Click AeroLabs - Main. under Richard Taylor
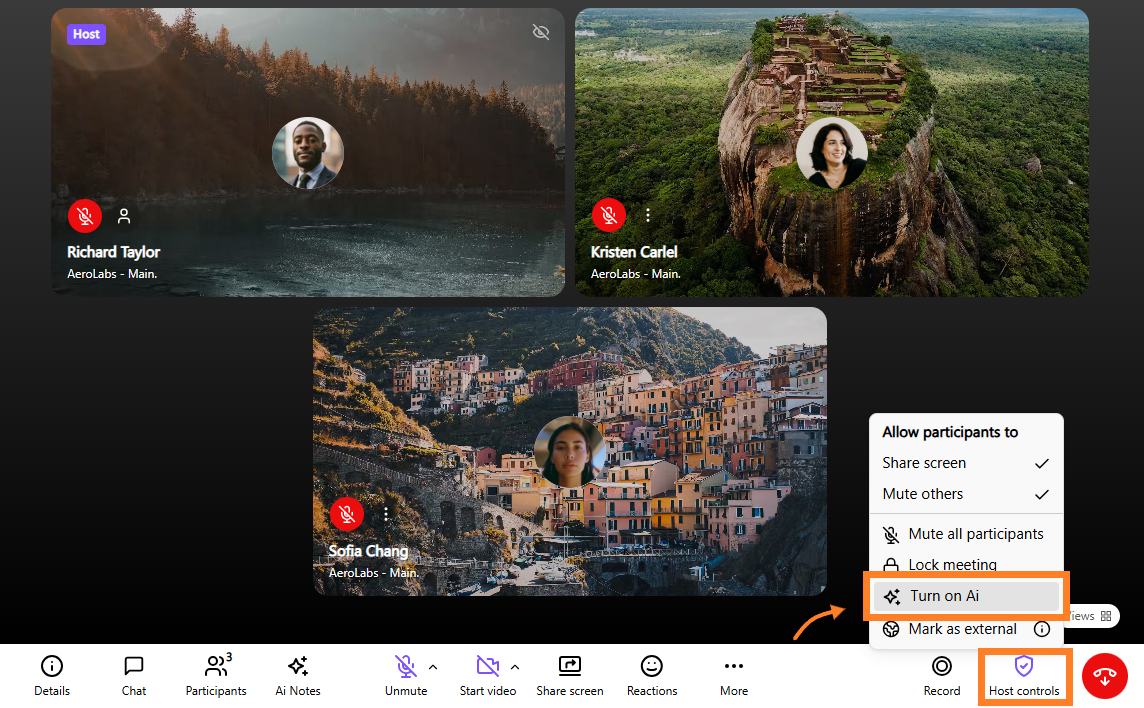Image resolution: width=1144 pixels, height=708 pixels. (112, 274)
